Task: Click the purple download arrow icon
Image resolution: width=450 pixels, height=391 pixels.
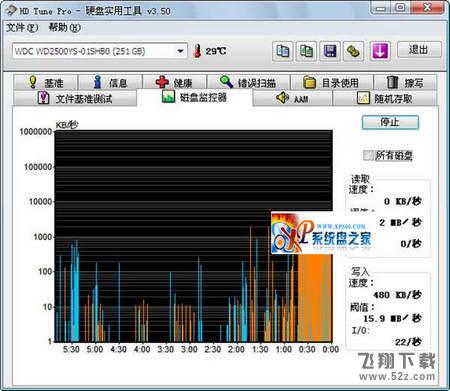Action: (x=380, y=51)
